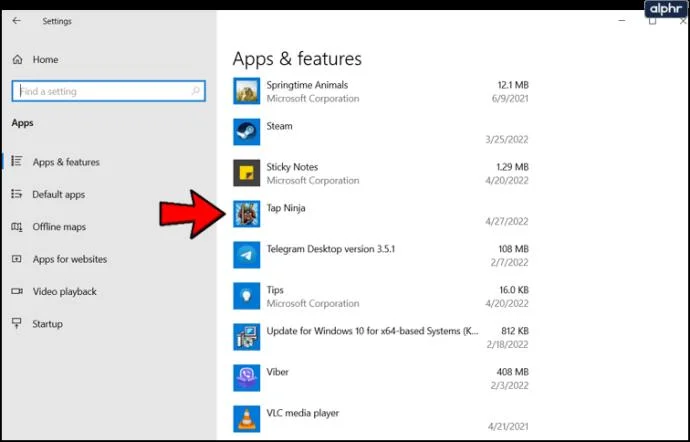Click the 3/25/2022 install date
The height and width of the screenshot is (442, 690).
click(x=506, y=140)
